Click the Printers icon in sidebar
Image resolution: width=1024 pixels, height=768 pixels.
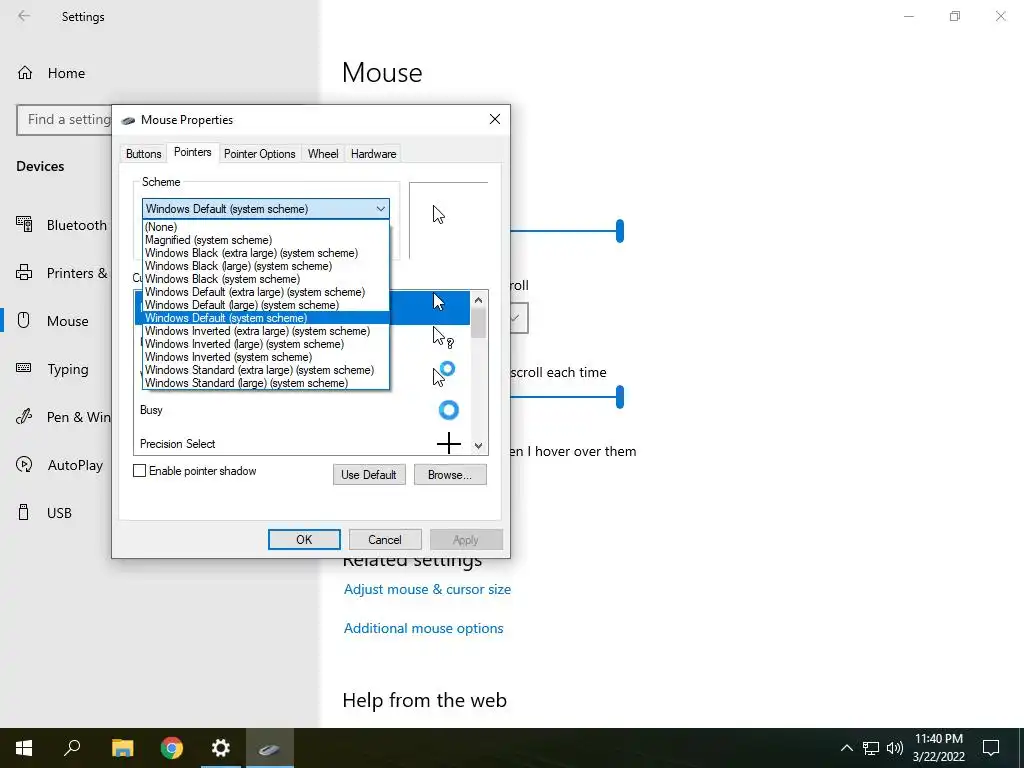[x=24, y=272]
